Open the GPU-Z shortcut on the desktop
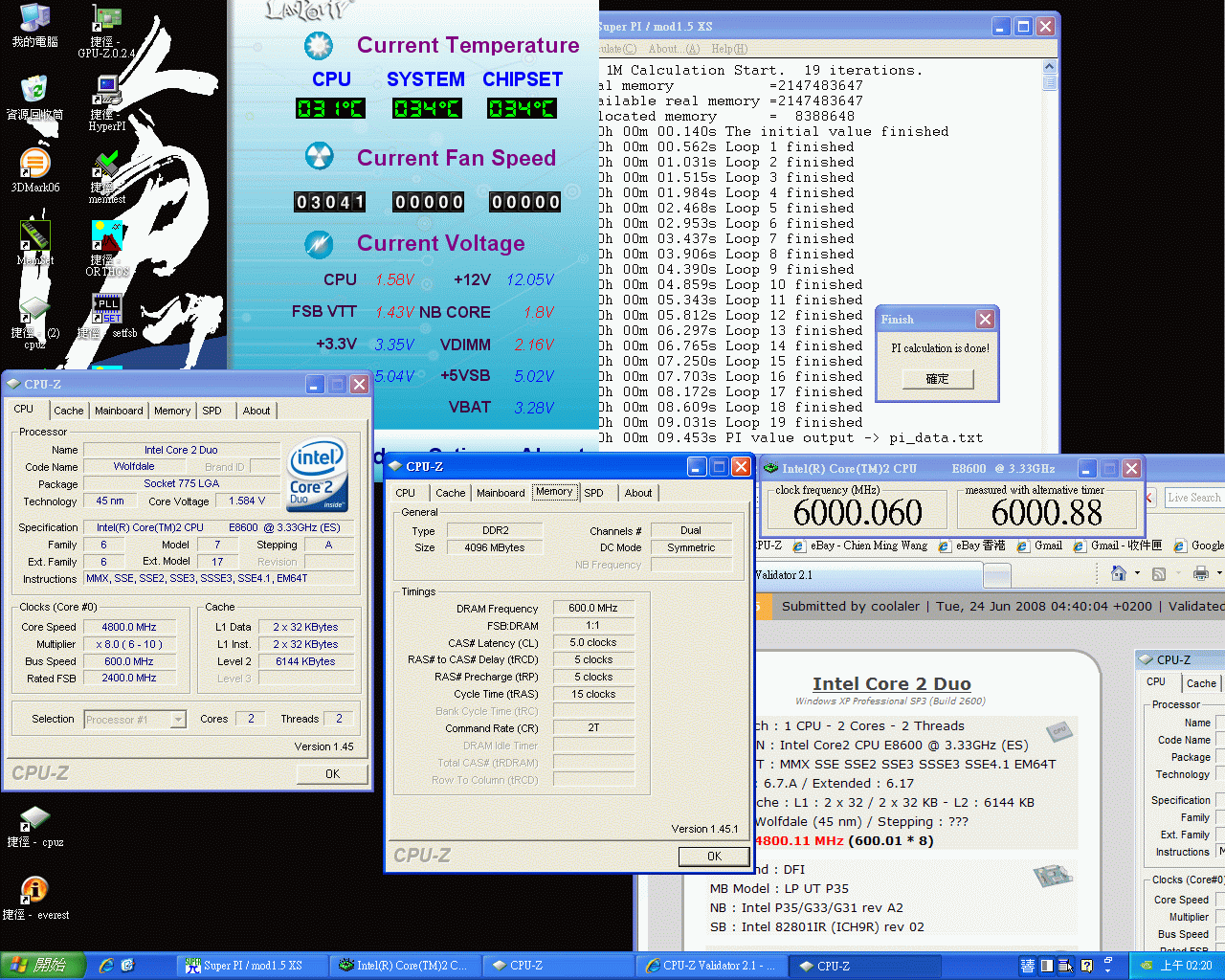Screen dimensions: 1225x980 tap(106, 23)
